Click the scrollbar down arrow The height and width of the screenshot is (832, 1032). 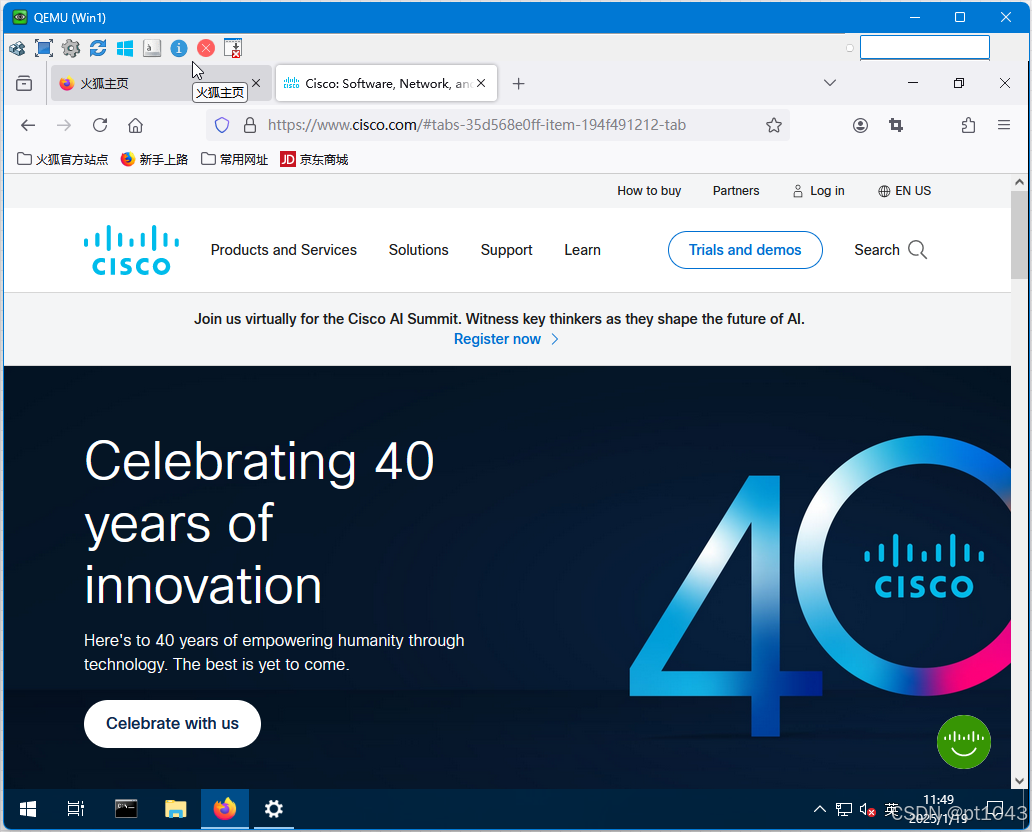[x=1019, y=781]
